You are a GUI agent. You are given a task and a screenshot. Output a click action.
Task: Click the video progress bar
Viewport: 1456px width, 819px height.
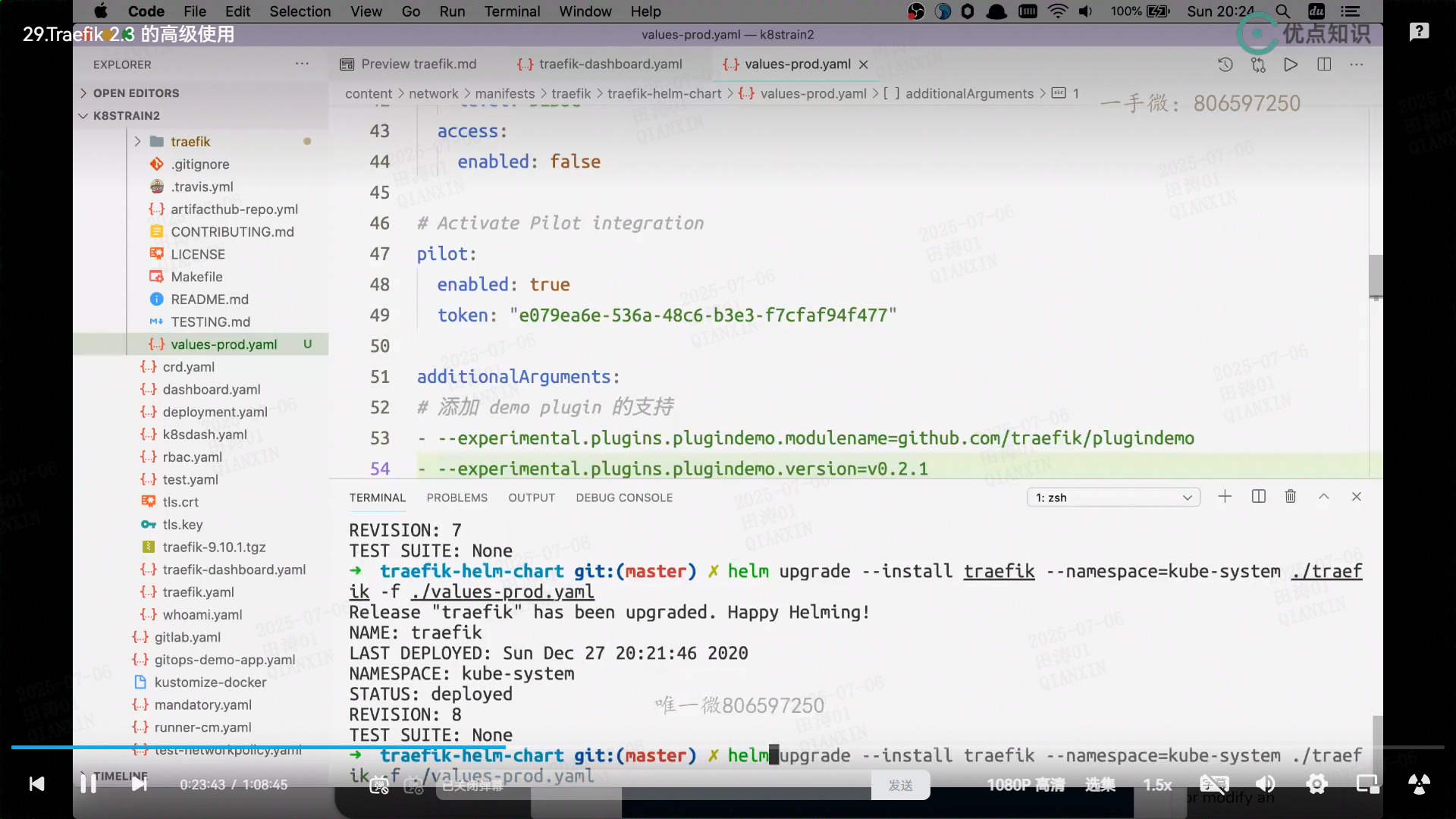tap(728, 748)
